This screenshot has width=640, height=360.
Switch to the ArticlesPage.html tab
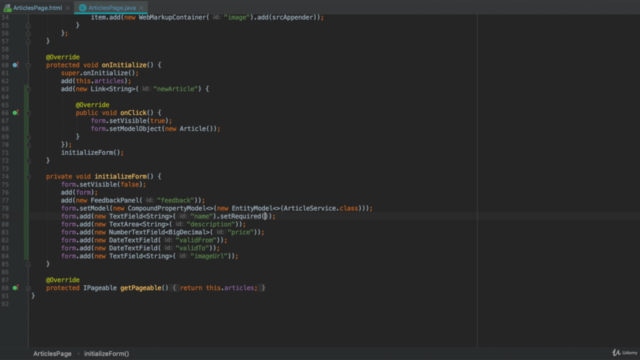(37, 8)
